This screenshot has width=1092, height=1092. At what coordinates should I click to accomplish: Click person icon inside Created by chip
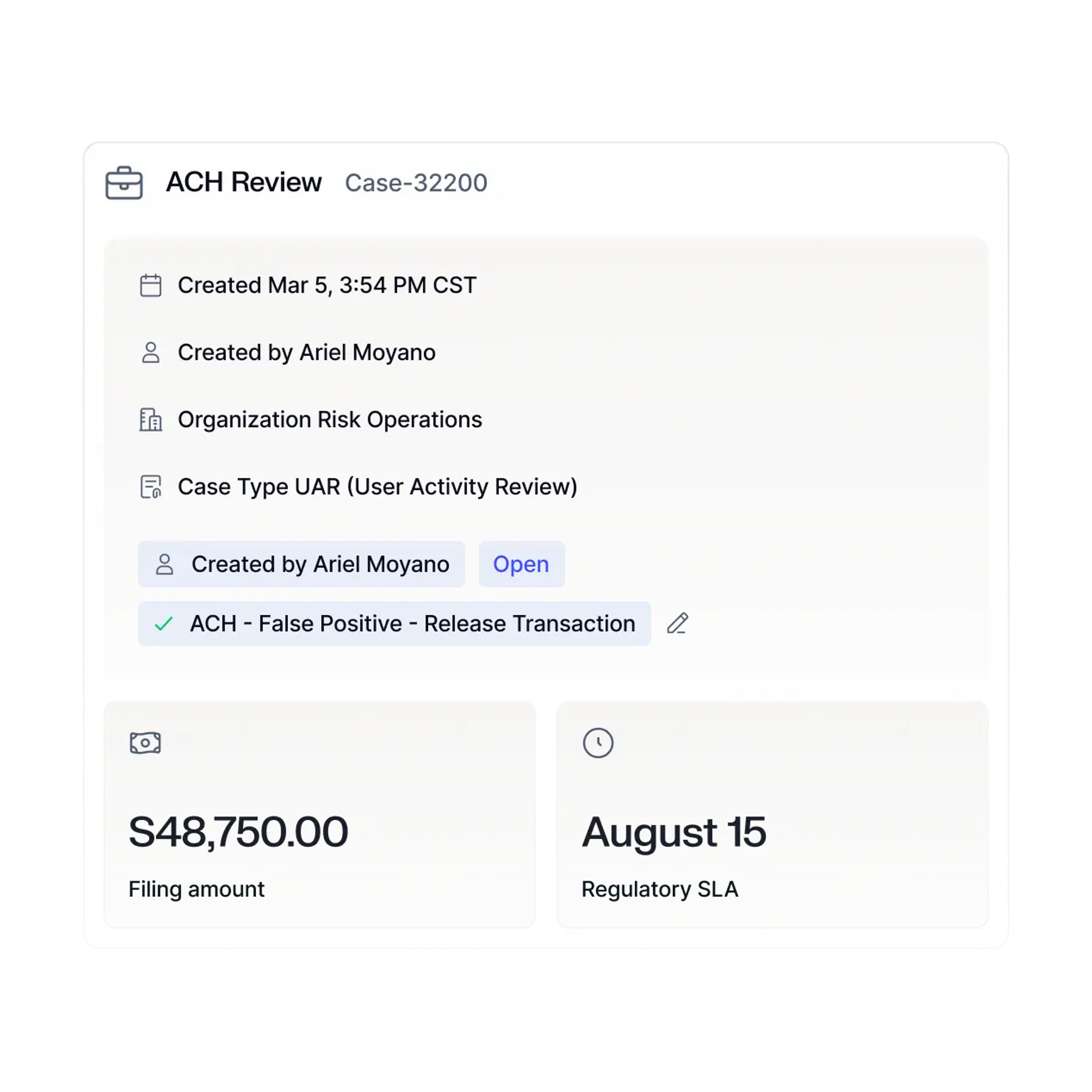[x=164, y=564]
